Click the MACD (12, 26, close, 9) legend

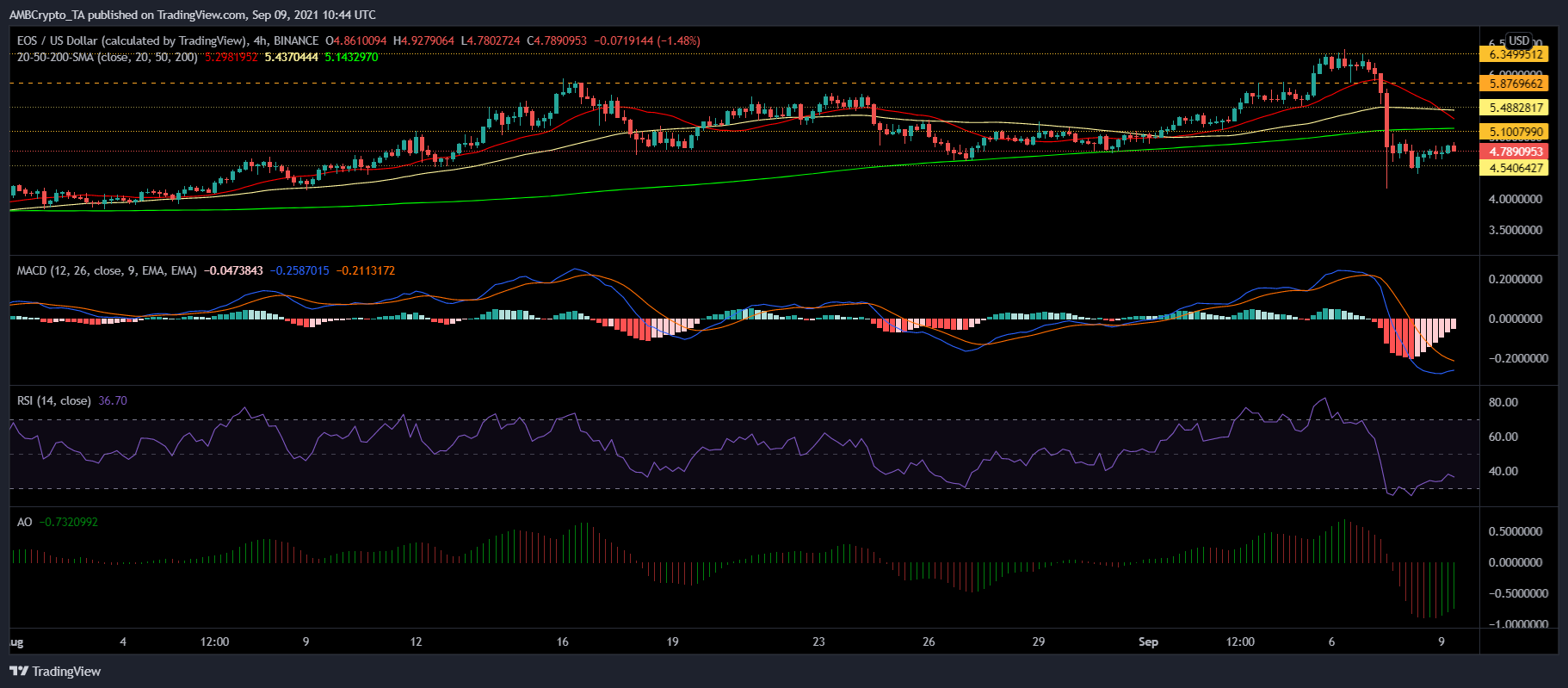(x=107, y=270)
